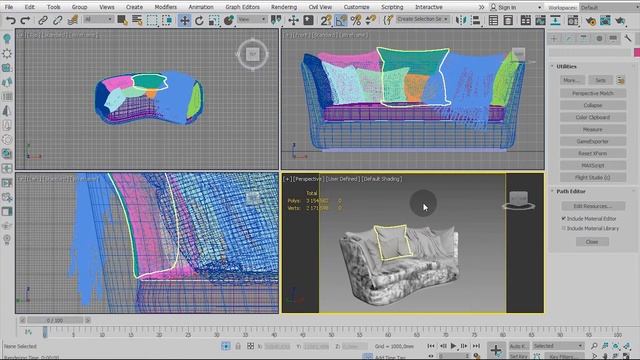The height and width of the screenshot is (360, 640).
Task: Activate the Select and Link tool
Action: point(43,20)
